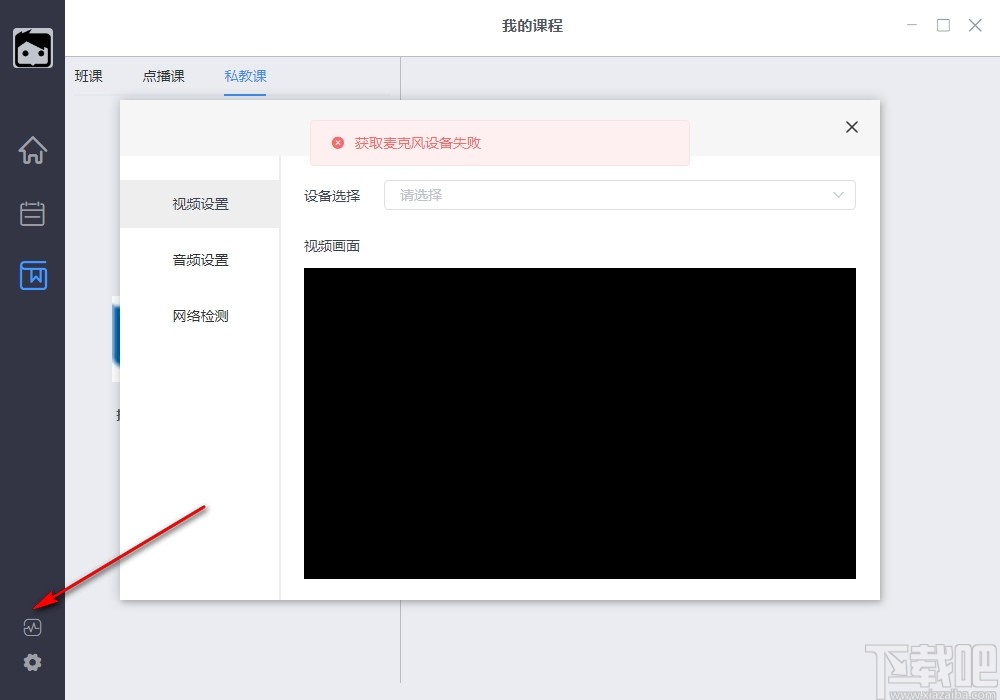The image size is (1000, 700).
Task: Select the 私教课 tab
Action: tap(244, 75)
